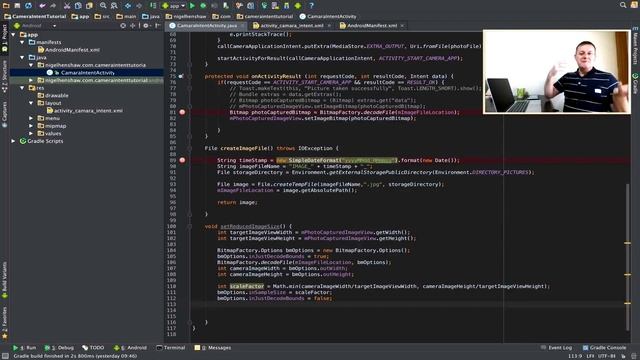
Task: Expand the mipmap folder
Action: pyautogui.click(x=31, y=126)
